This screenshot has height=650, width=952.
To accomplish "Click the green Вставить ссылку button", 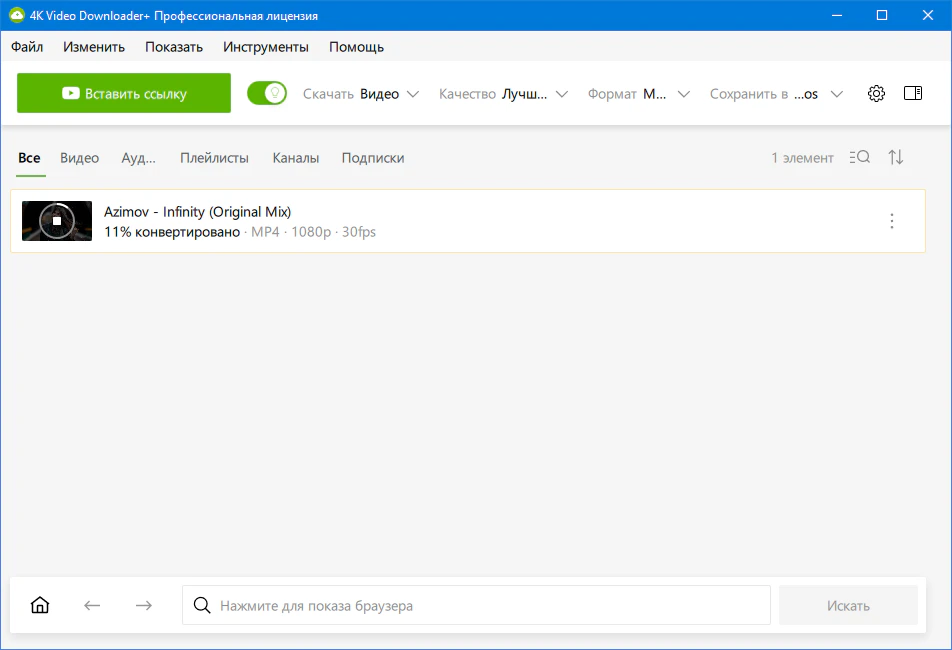I will pyautogui.click(x=124, y=93).
